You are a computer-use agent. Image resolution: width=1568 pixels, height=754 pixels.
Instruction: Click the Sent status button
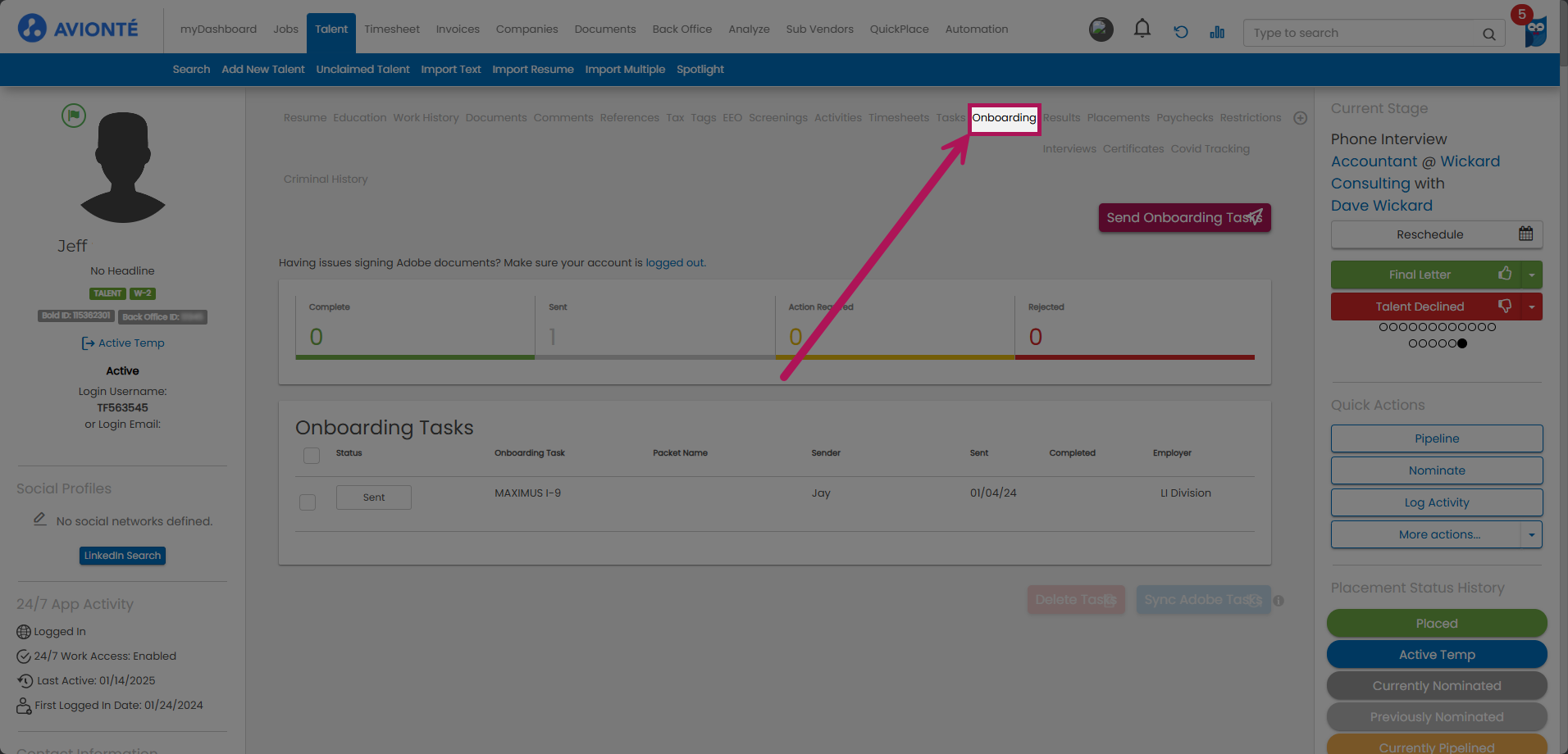(x=374, y=497)
